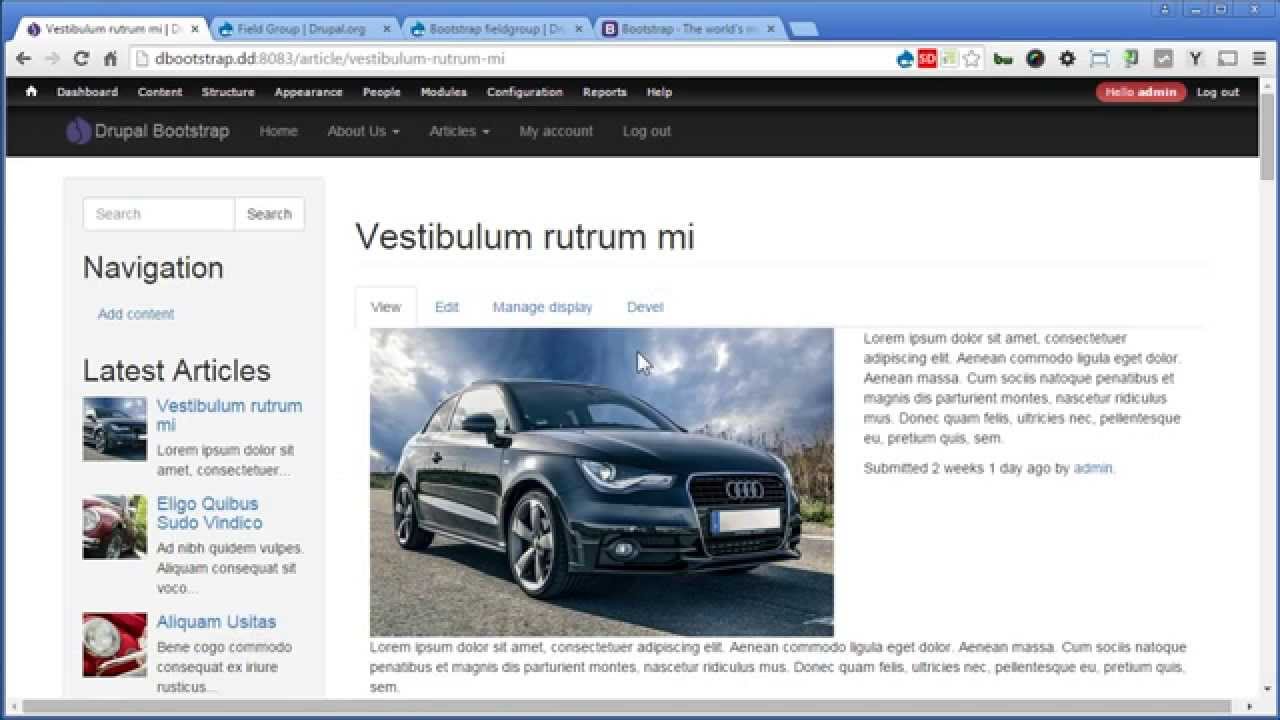1280x720 pixels.
Task: Click the horizontal scrollbar at bottom
Action: tap(627, 707)
